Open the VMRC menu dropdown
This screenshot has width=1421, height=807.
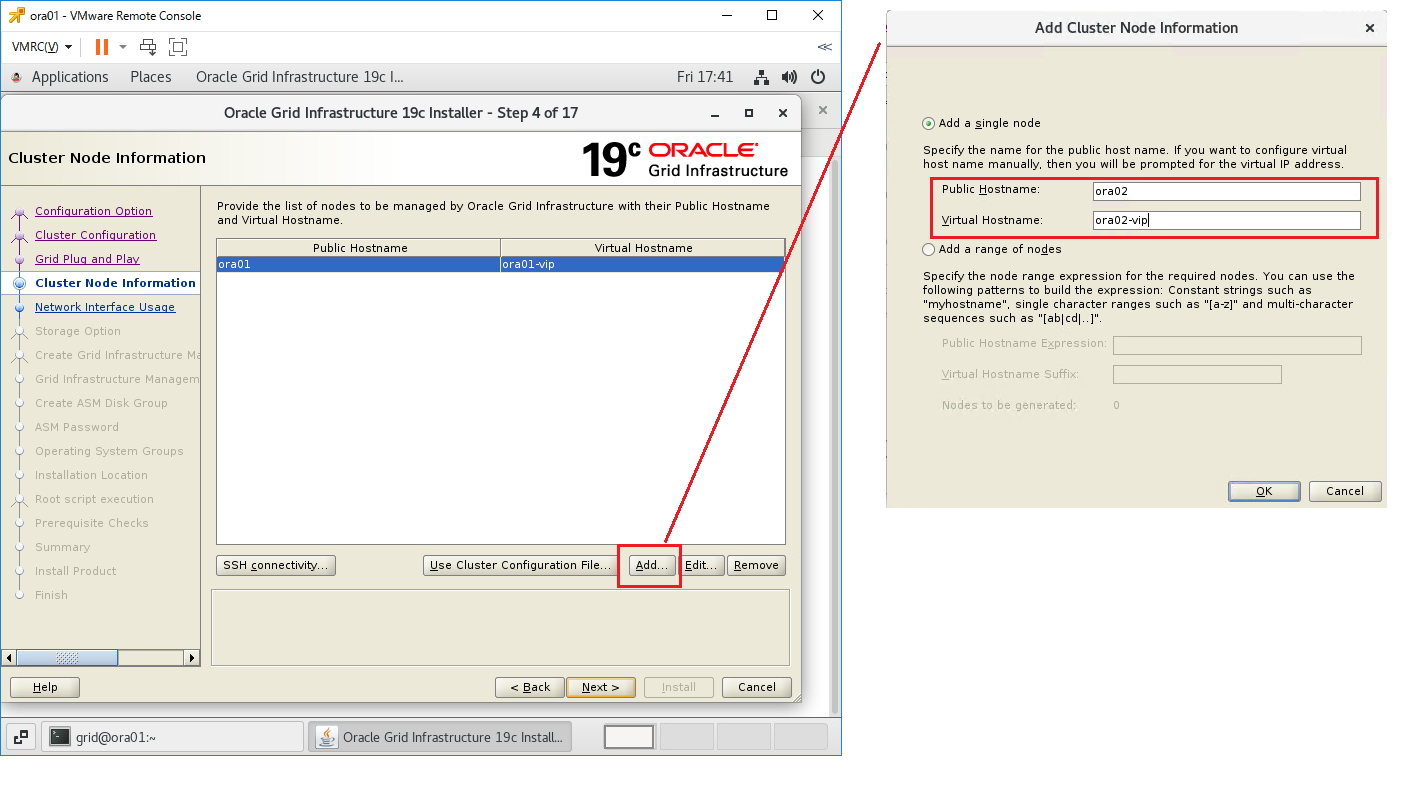42,47
